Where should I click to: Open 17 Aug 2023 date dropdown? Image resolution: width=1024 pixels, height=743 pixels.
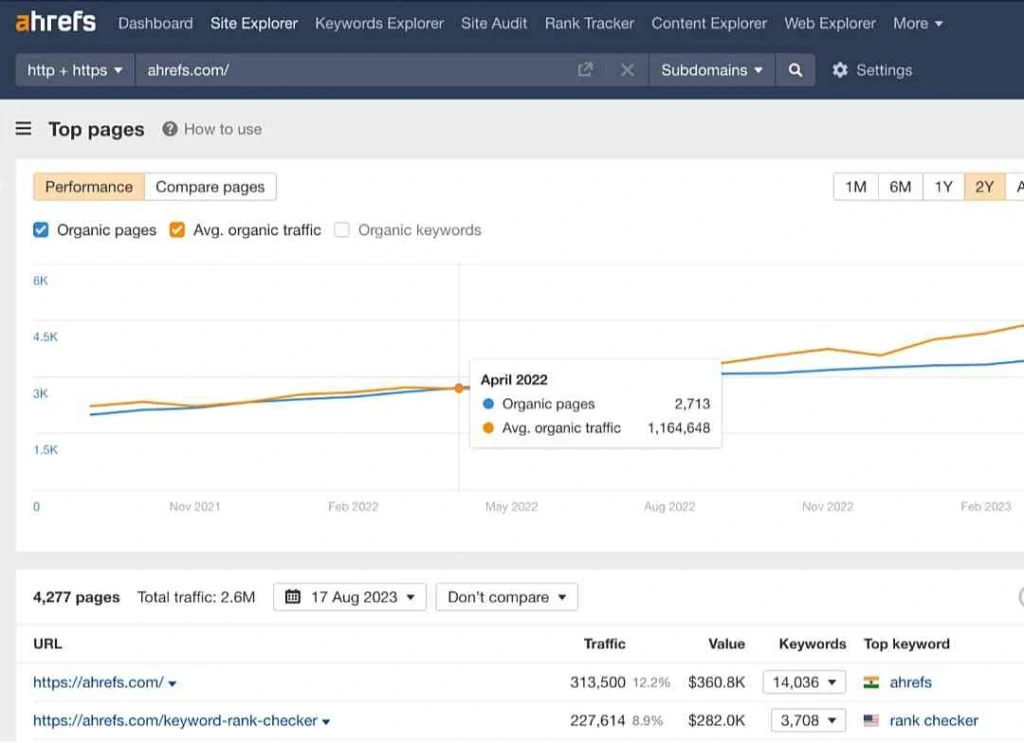[x=350, y=597]
